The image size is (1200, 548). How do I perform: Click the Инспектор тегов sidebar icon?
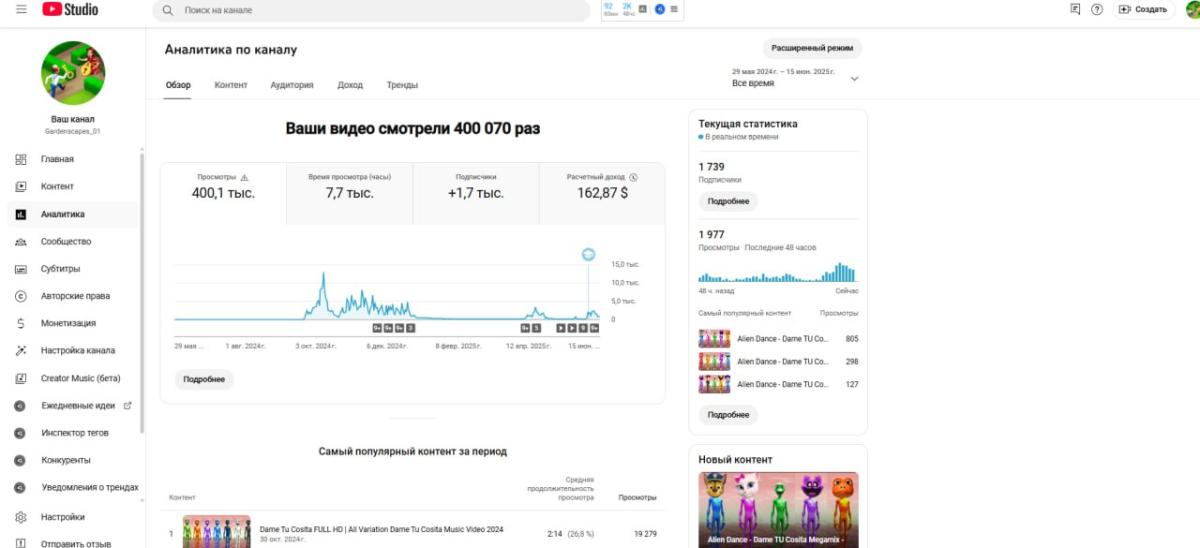[21, 433]
